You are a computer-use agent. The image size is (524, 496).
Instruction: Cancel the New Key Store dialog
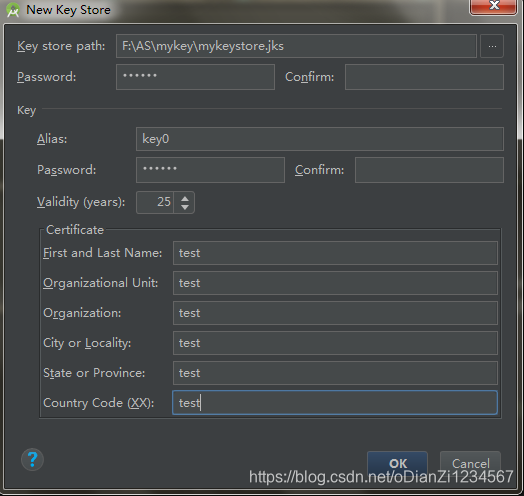pos(471,463)
